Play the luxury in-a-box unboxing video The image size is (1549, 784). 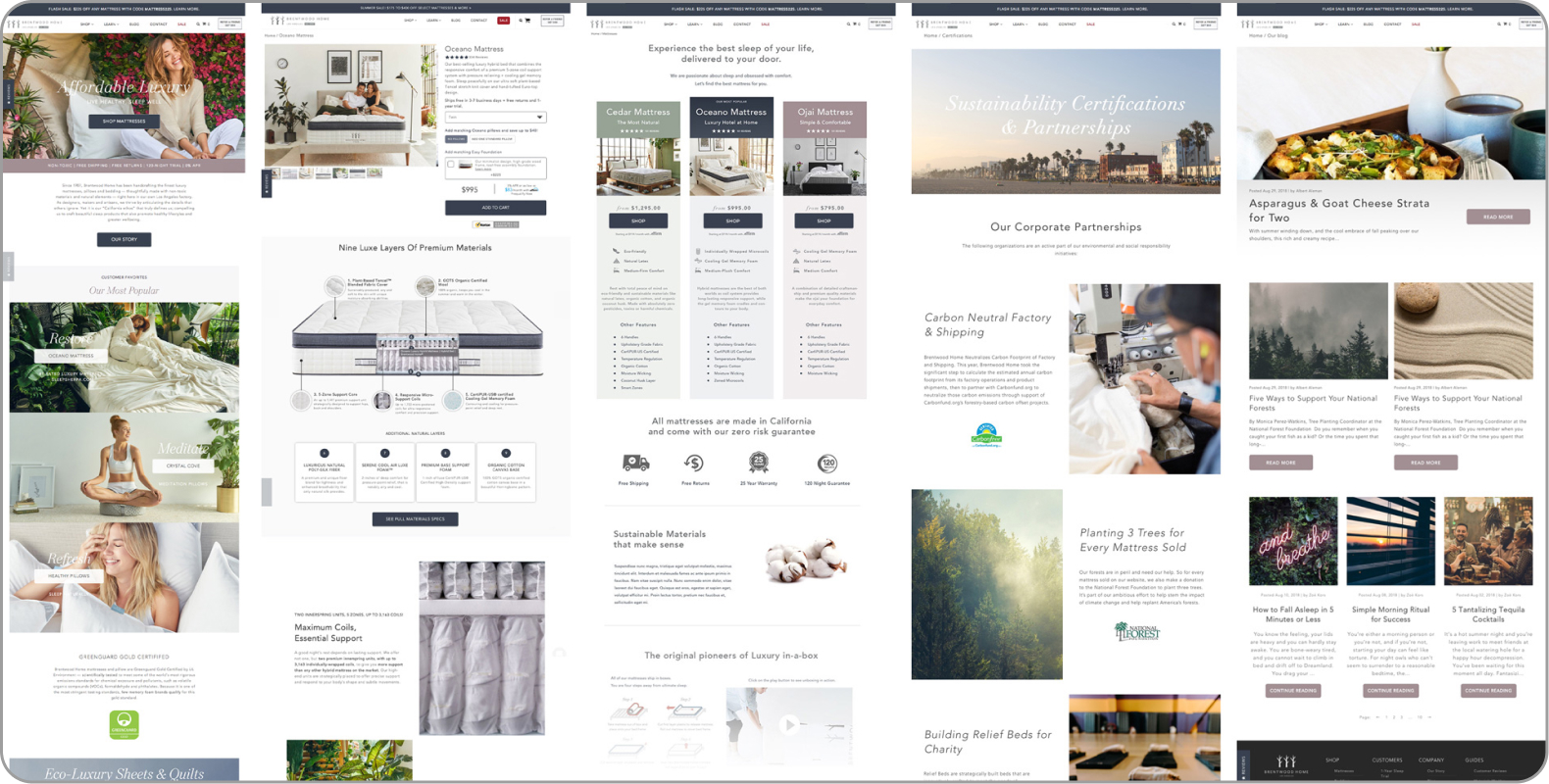[x=788, y=725]
